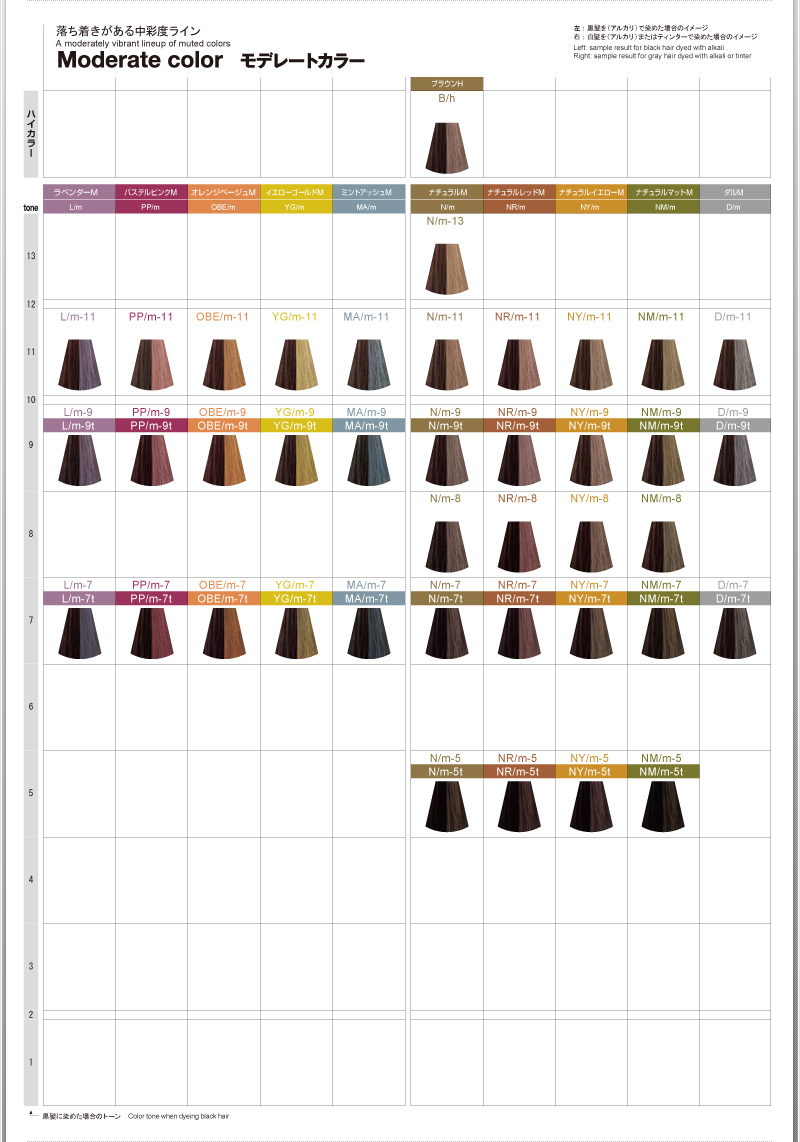This screenshot has height=1142, width=800.
Task: Click the MA/m-7t label bar
Action: pos(367,598)
